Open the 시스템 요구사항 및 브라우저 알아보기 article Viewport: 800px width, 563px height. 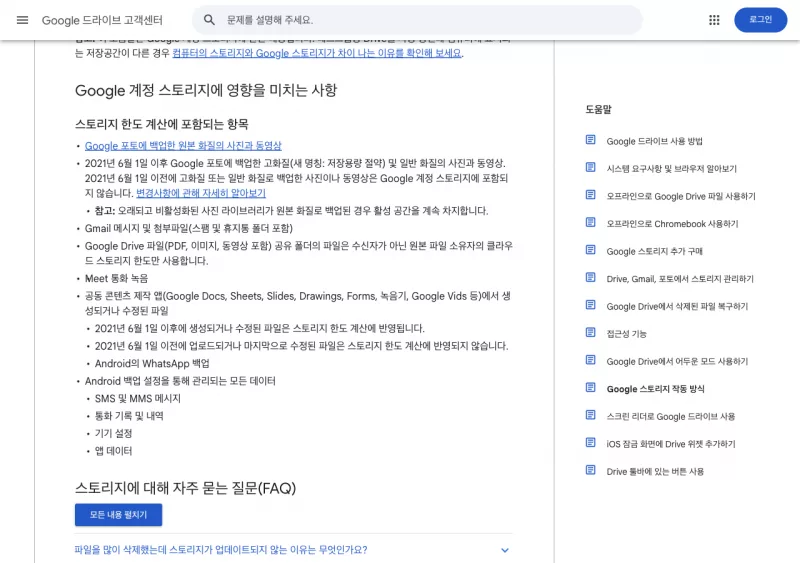point(671,169)
